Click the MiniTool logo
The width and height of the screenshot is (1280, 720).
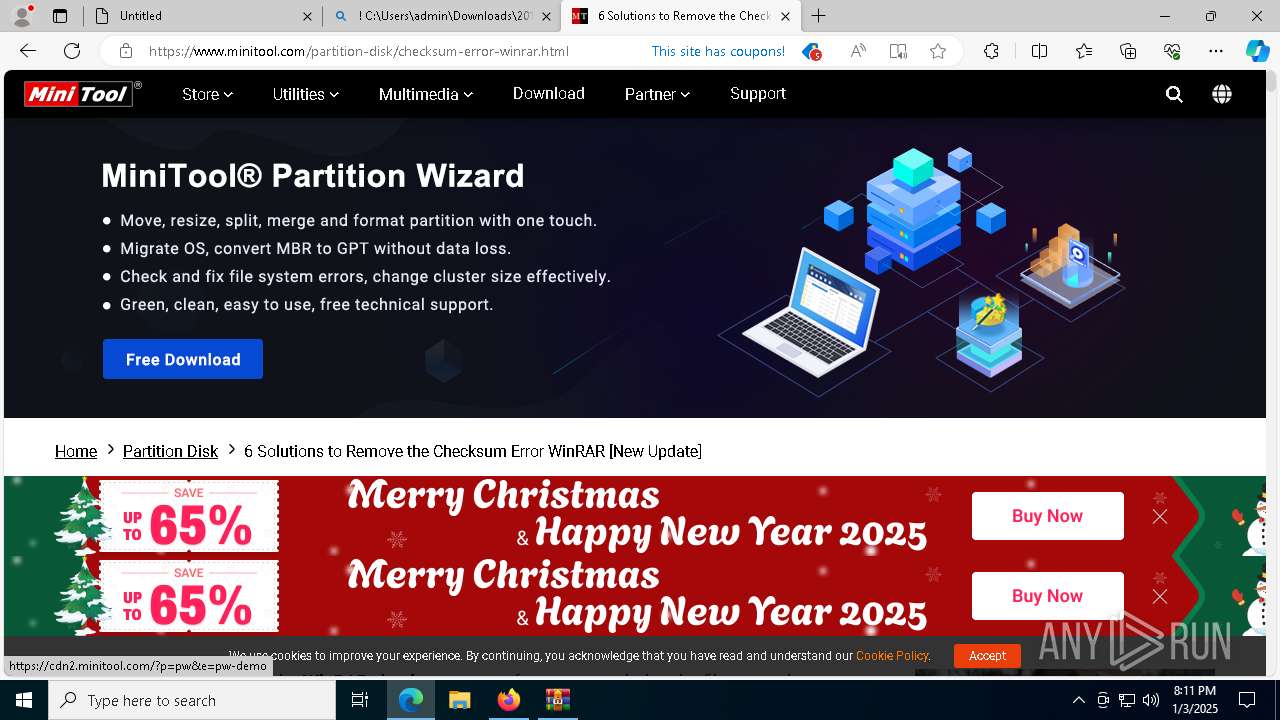pyautogui.click(x=82, y=94)
